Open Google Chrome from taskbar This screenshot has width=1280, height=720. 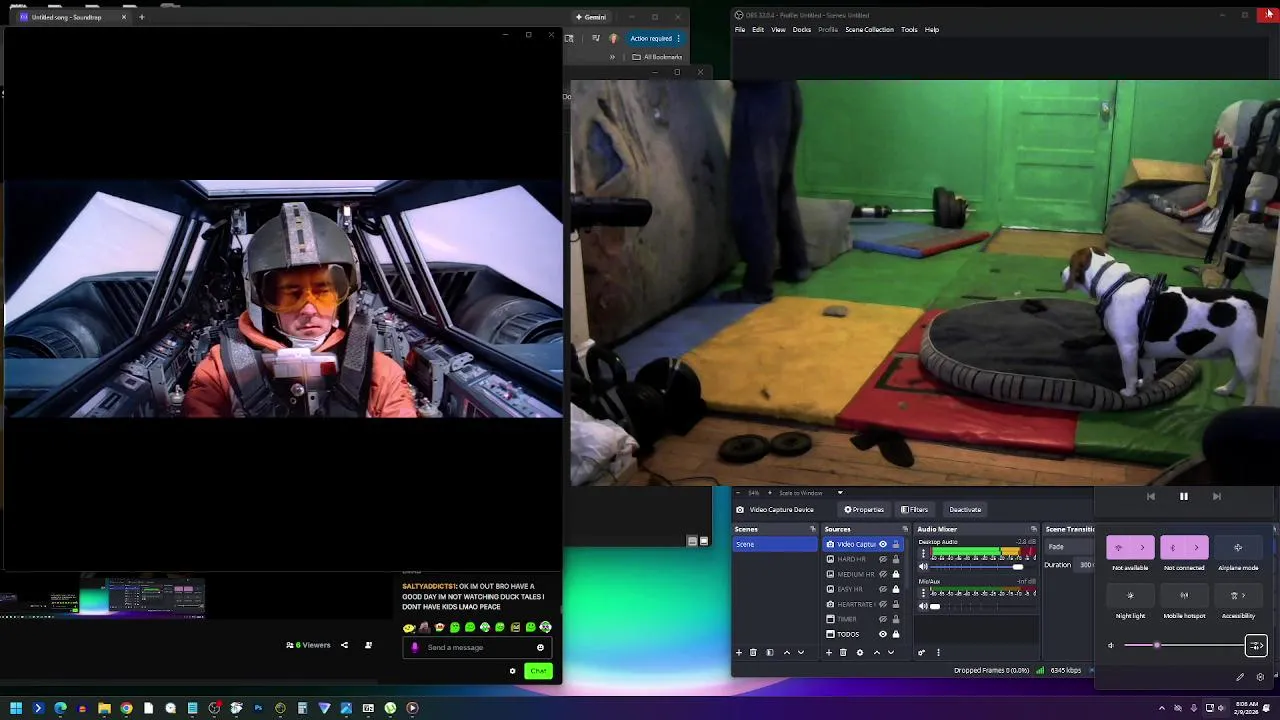pyautogui.click(x=126, y=708)
